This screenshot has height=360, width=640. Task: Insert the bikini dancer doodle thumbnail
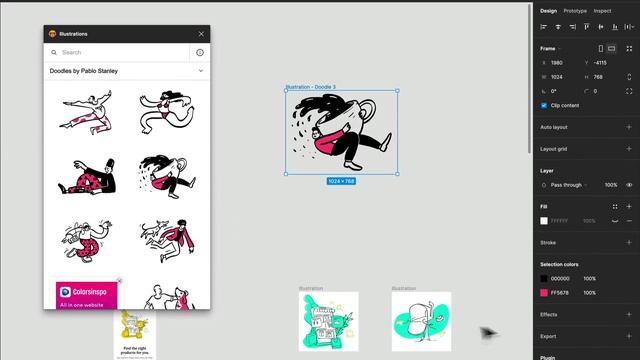pos(167,112)
